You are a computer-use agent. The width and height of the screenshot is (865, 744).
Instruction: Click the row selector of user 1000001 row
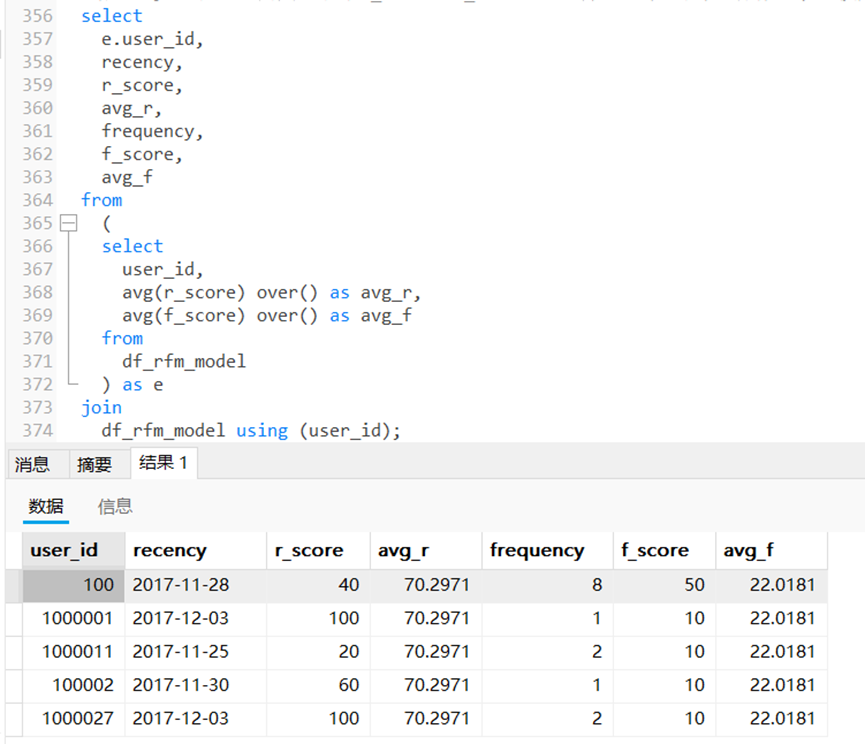[x=14, y=619]
